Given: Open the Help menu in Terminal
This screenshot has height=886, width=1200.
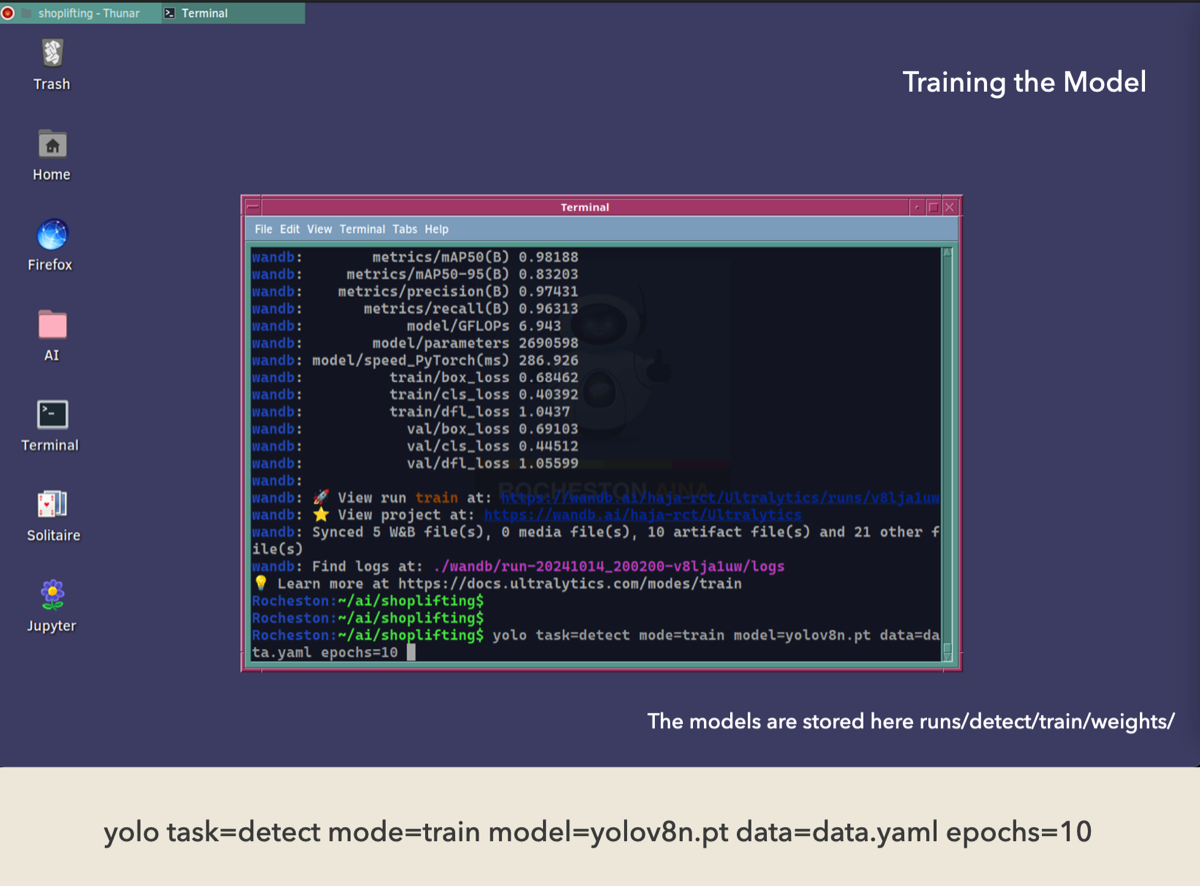Looking at the screenshot, I should pyautogui.click(x=437, y=229).
